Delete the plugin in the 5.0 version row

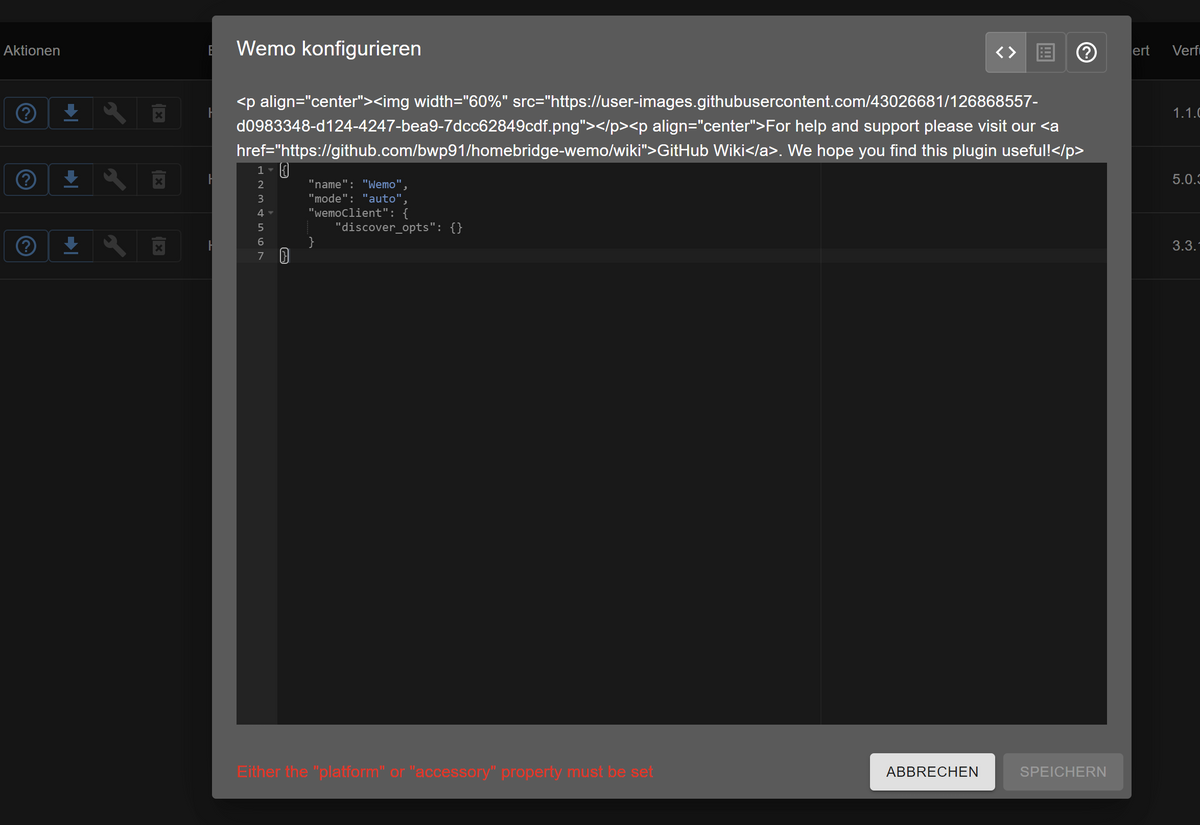(x=158, y=179)
